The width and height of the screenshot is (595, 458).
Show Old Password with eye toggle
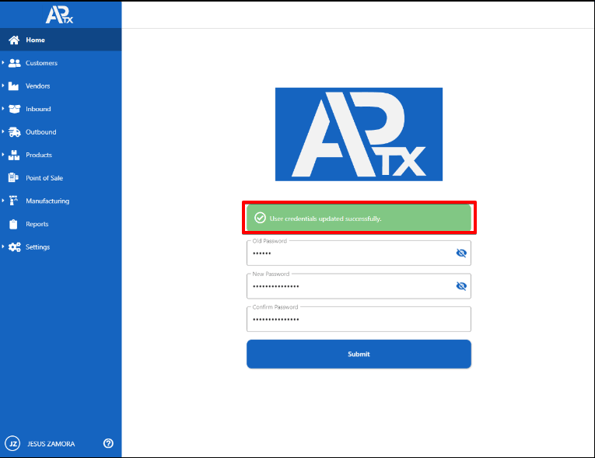point(461,253)
